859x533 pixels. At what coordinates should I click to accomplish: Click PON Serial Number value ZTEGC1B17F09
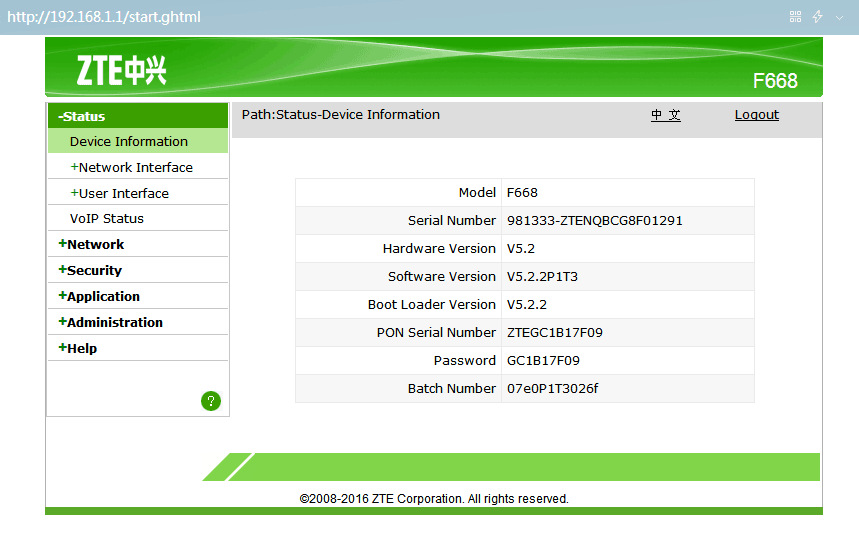554,333
